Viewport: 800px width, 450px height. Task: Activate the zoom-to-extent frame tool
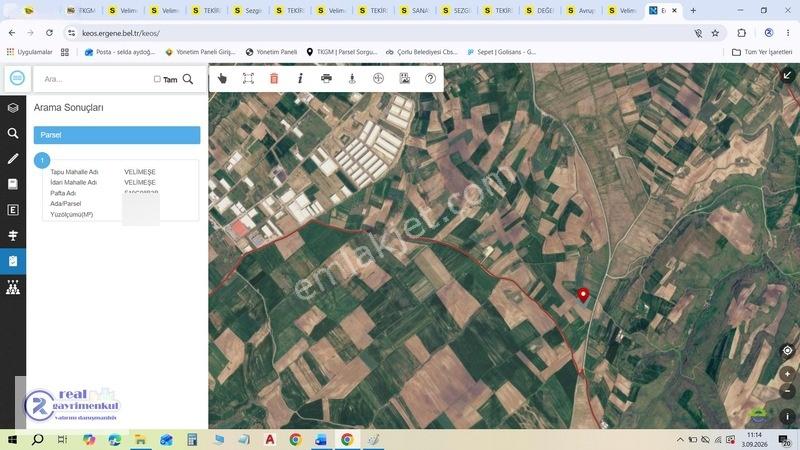248,78
